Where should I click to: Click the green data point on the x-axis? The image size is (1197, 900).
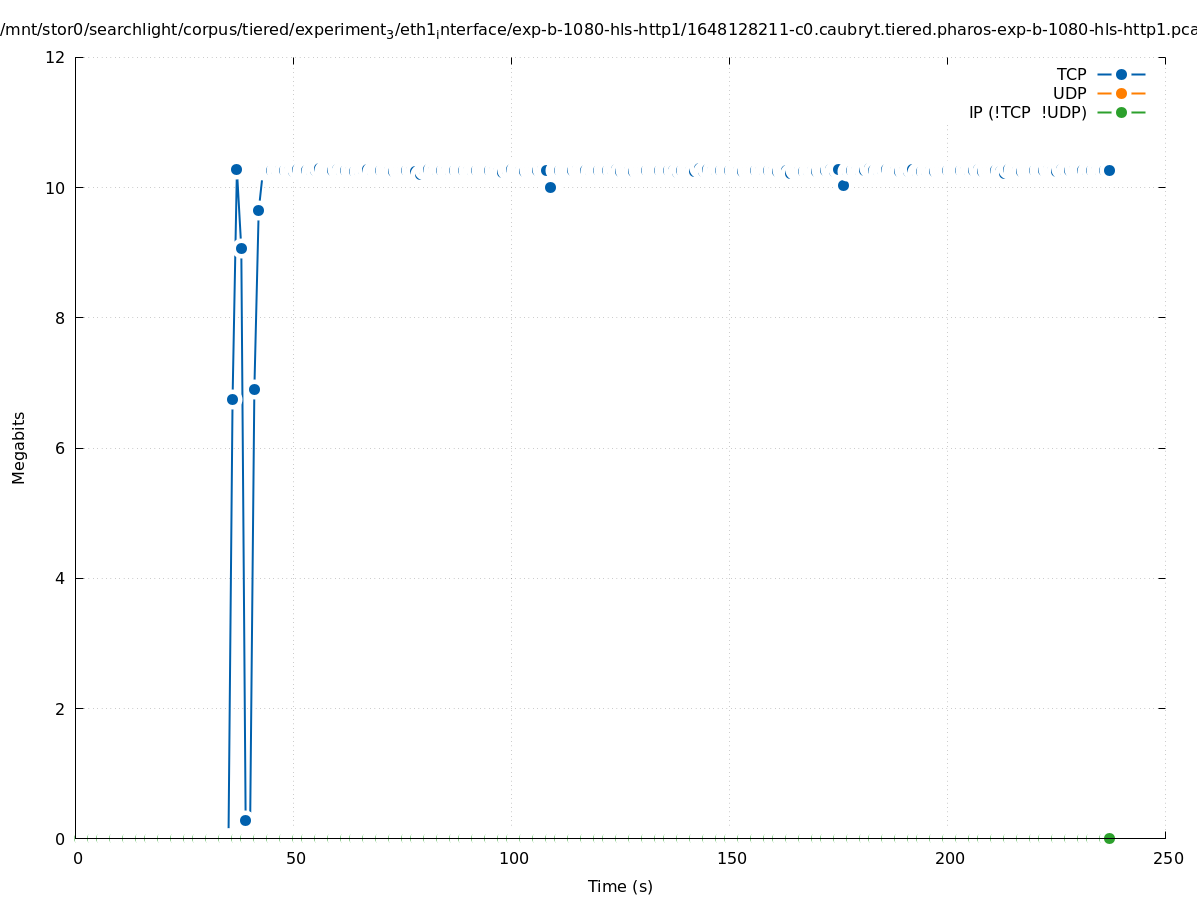pyautogui.click(x=1109, y=838)
